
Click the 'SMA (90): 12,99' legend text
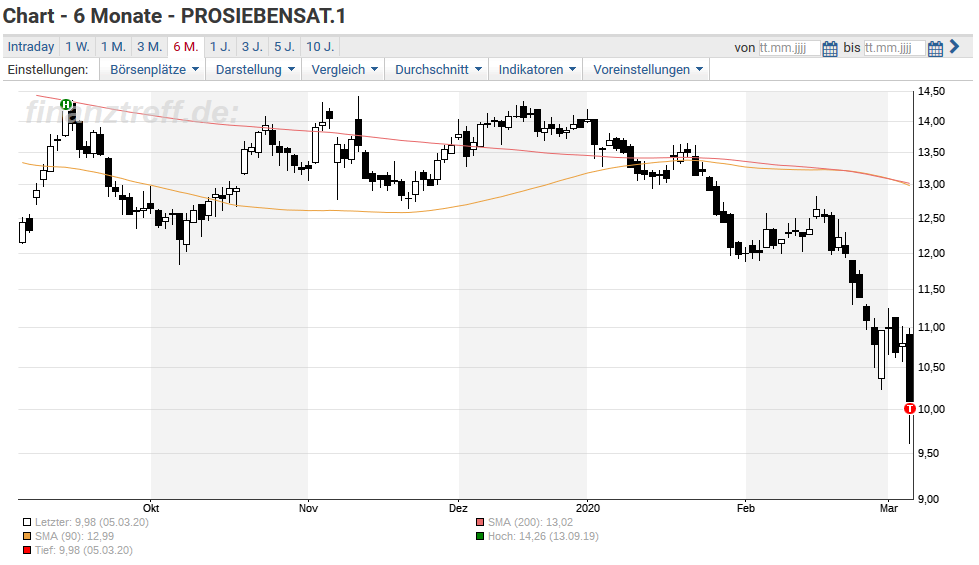[74, 536]
